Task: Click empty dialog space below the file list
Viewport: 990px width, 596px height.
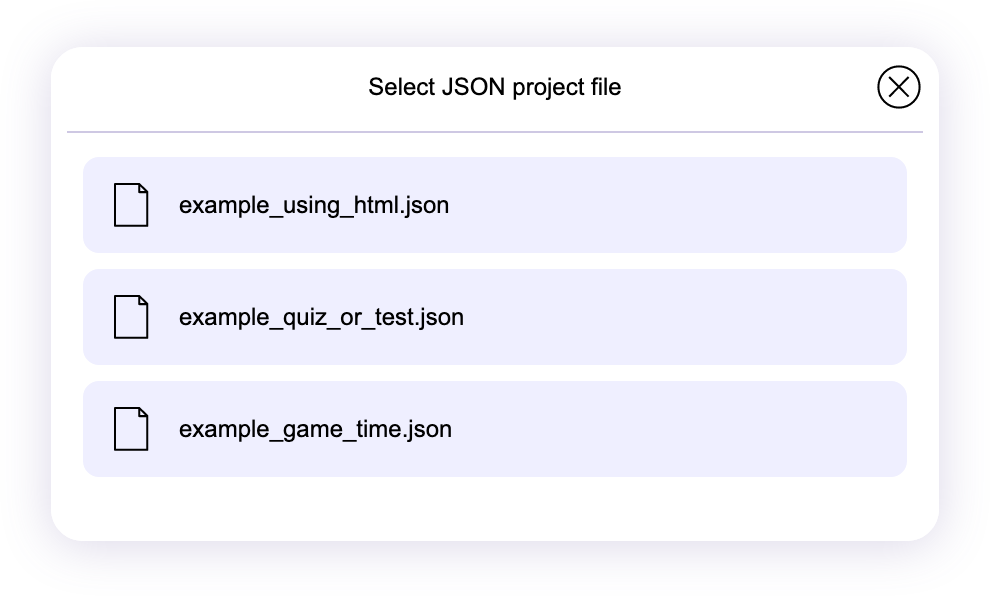Action: 494,508
